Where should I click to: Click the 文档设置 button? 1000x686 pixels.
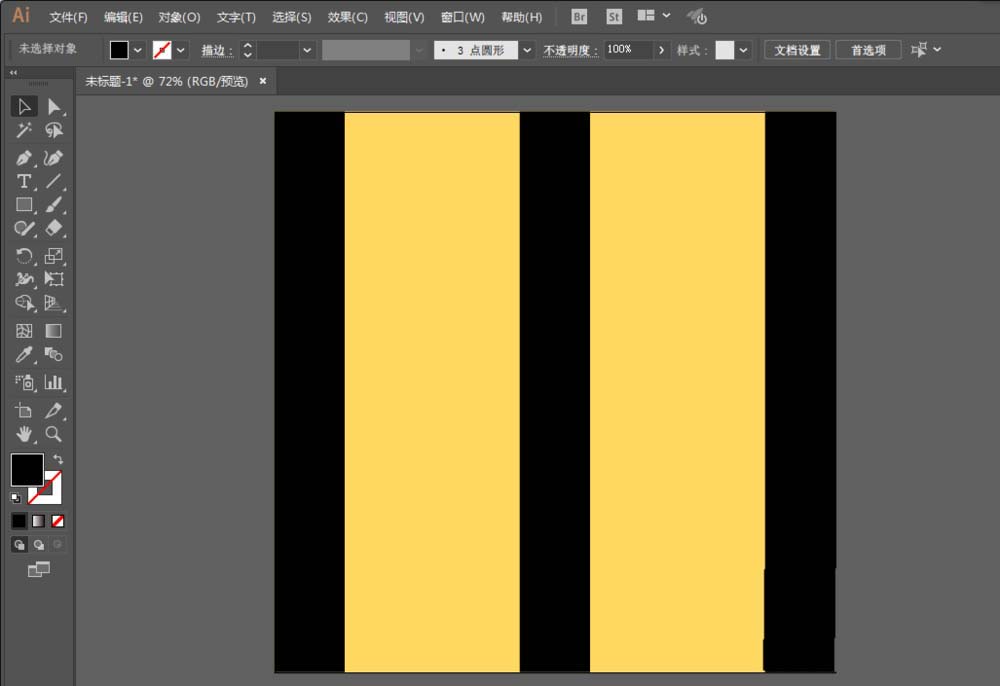click(797, 50)
